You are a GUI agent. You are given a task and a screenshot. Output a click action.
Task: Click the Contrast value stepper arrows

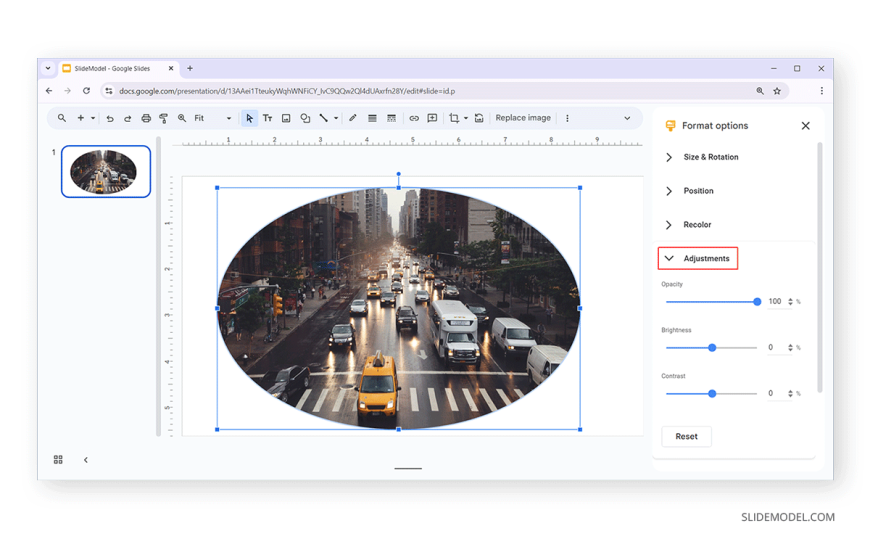tap(790, 394)
